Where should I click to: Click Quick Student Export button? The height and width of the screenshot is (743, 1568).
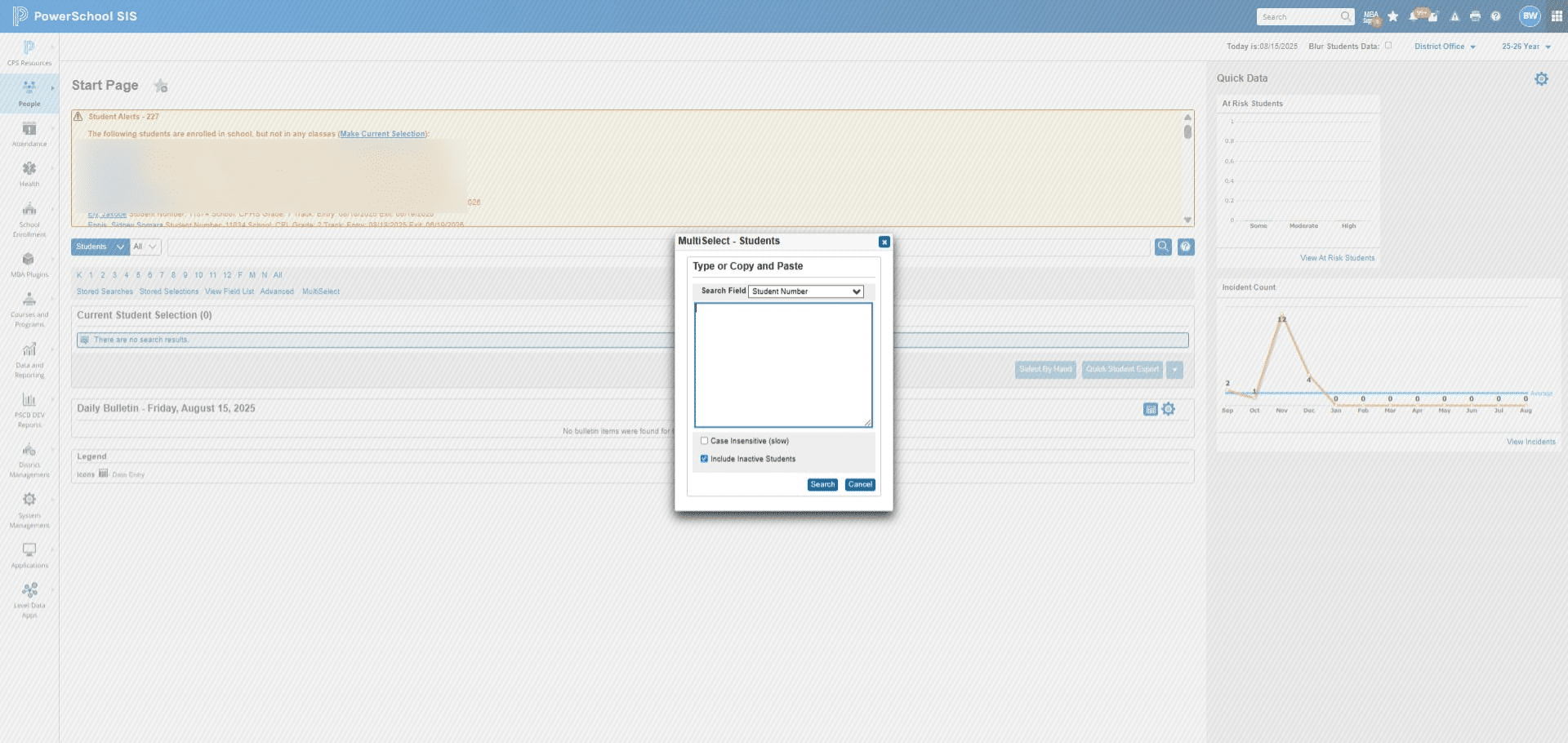(1122, 370)
